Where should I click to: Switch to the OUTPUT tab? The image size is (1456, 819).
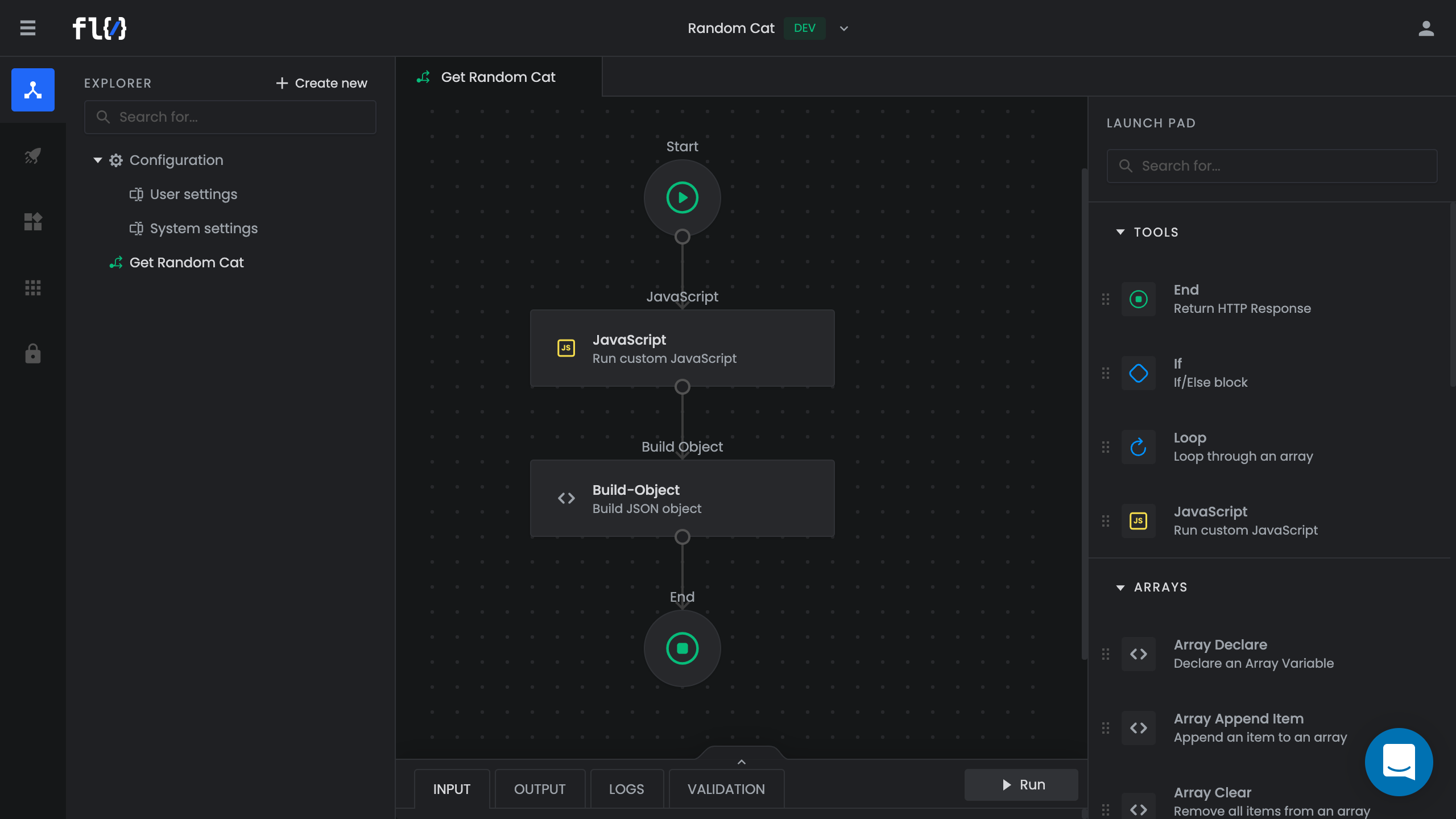pos(539,789)
